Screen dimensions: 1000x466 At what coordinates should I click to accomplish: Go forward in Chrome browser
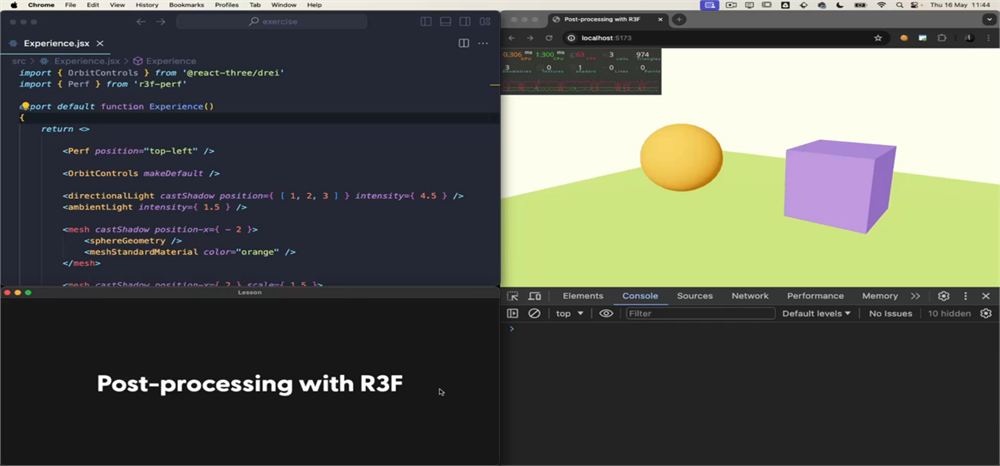tap(530, 38)
